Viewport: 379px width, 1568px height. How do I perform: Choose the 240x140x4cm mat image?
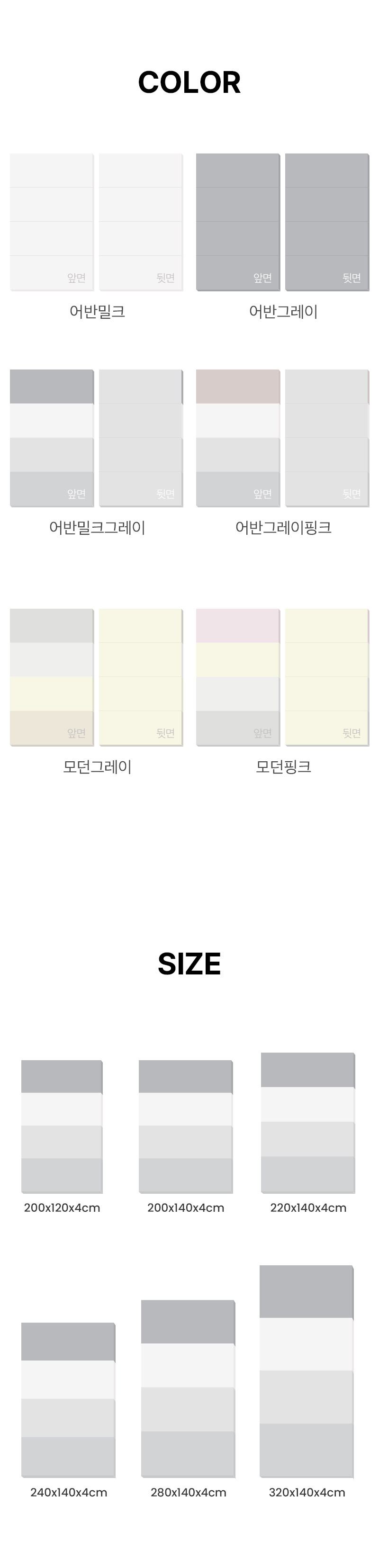[x=68, y=1399]
